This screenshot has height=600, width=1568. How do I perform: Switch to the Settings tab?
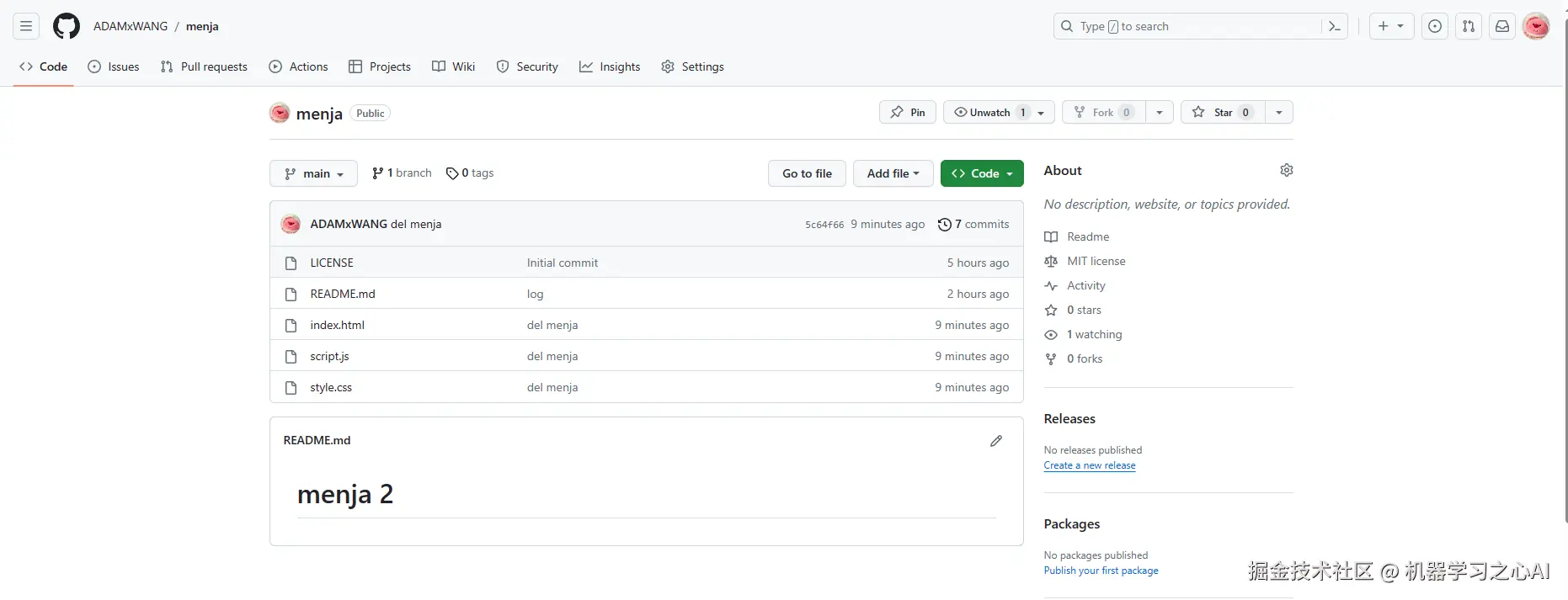point(692,66)
